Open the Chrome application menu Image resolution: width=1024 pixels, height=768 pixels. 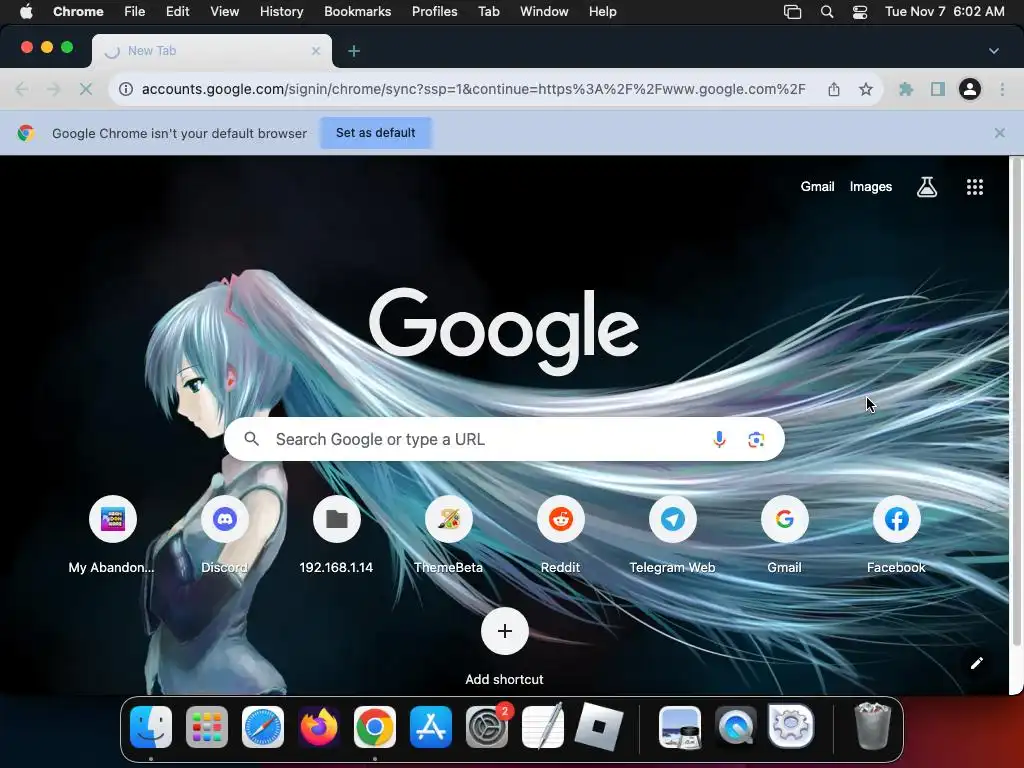click(x=78, y=12)
